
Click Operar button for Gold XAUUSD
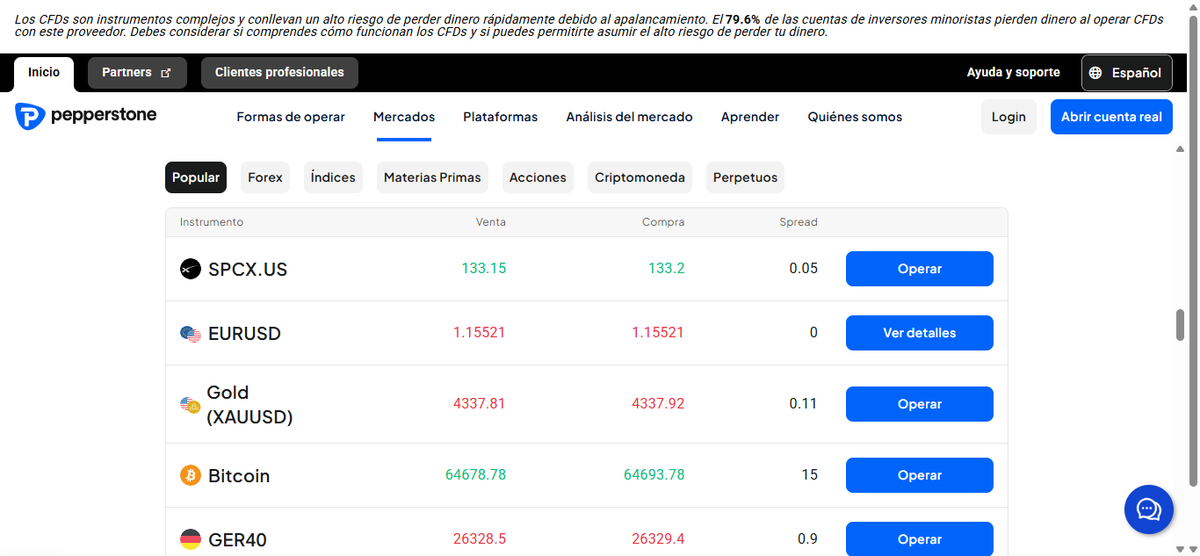(919, 404)
